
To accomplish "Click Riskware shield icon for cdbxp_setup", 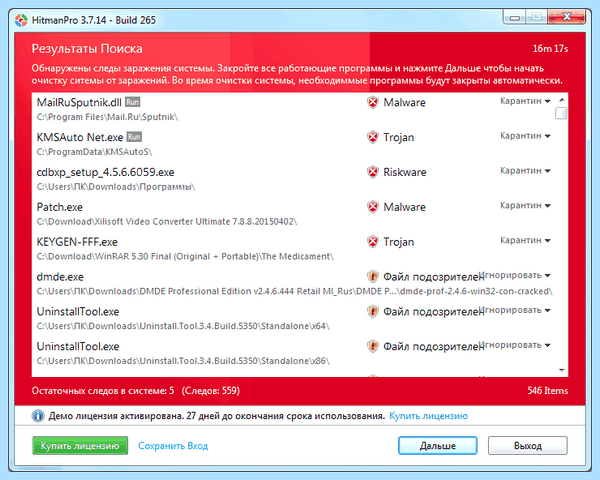I will click(372, 172).
